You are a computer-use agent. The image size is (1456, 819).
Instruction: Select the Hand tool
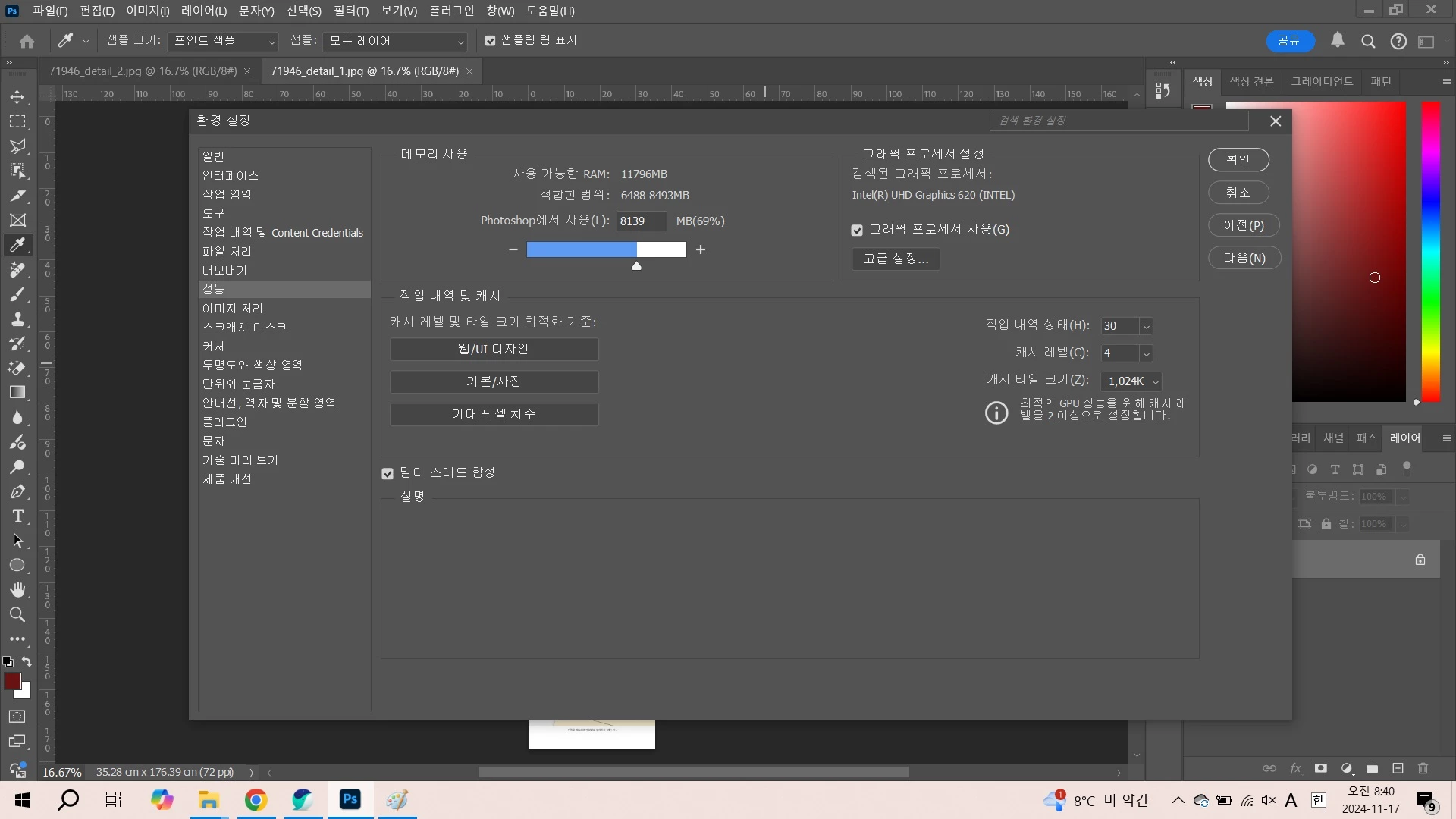coord(17,590)
